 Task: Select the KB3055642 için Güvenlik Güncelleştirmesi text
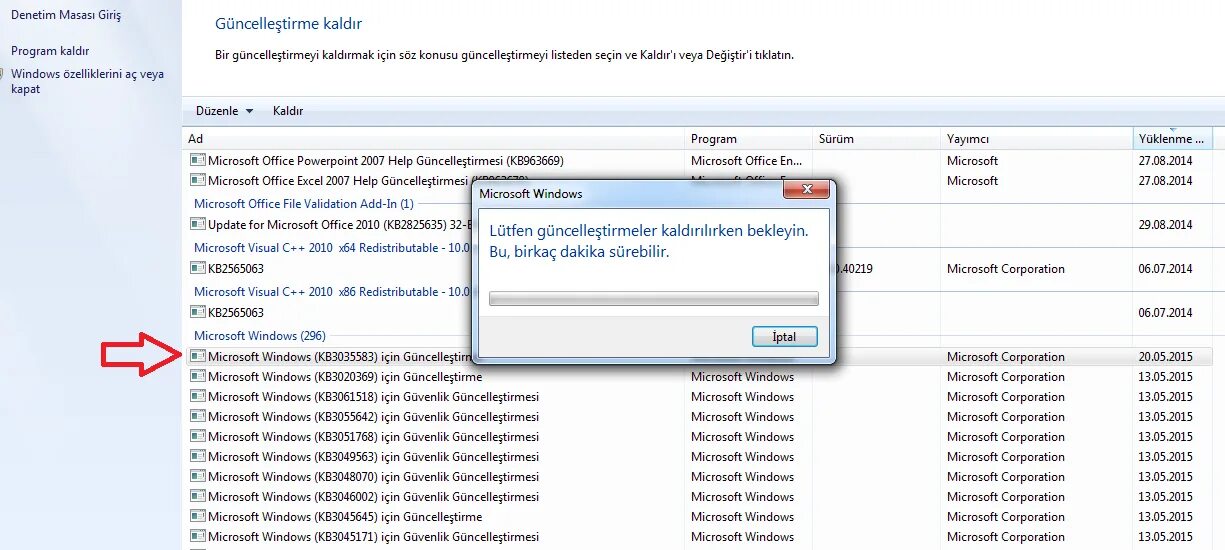pos(373,417)
